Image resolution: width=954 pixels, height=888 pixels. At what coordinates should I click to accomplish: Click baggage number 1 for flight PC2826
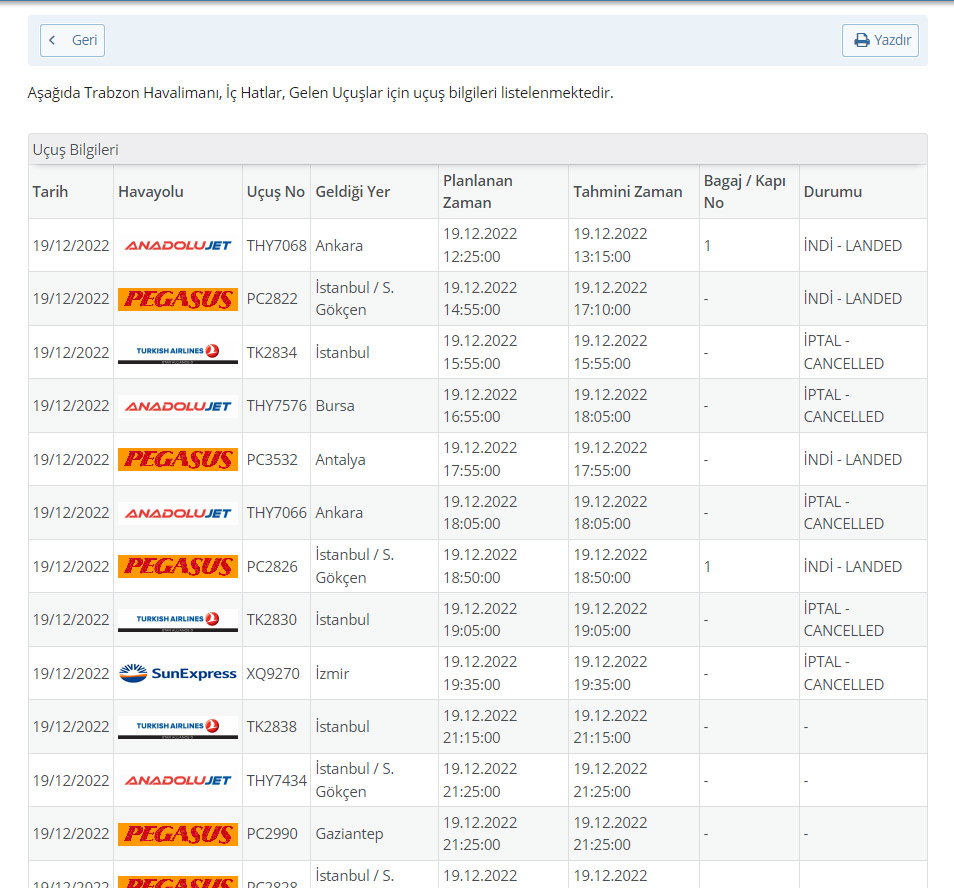(x=707, y=566)
